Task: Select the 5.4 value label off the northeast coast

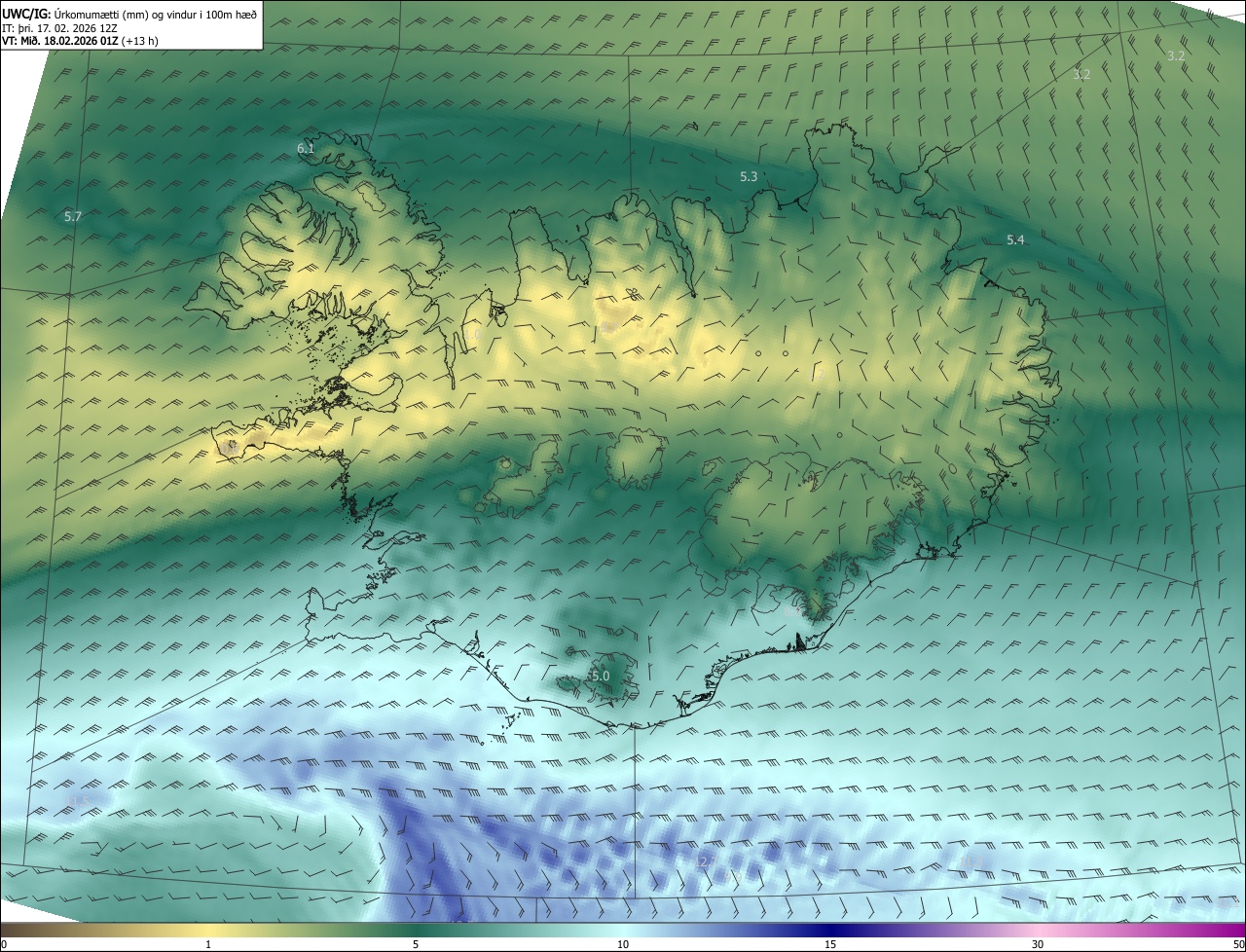Action: pos(1015,239)
